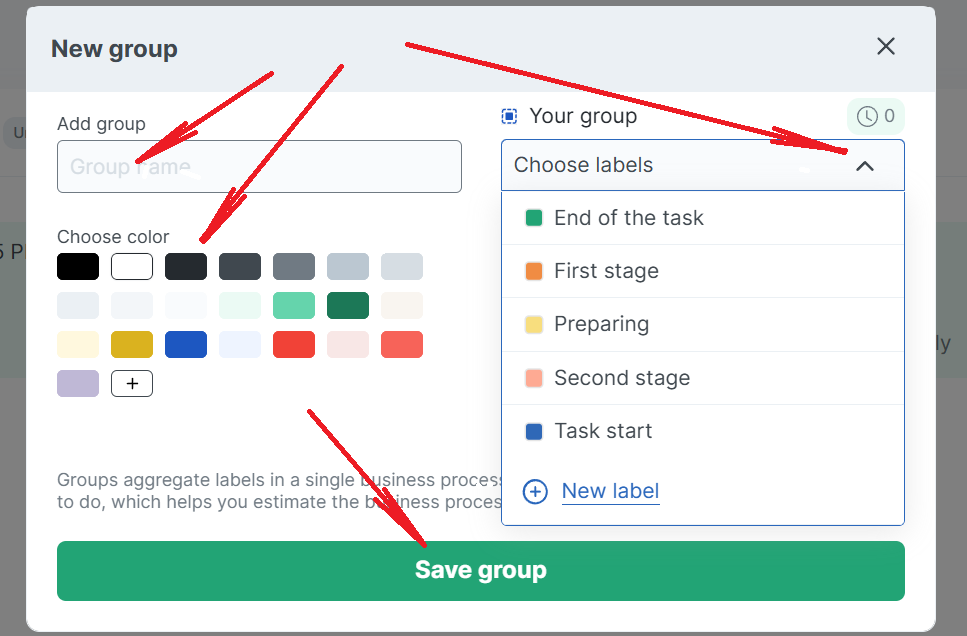The image size is (967, 636).
Task: Pick the black color swatch
Action: tap(78, 266)
